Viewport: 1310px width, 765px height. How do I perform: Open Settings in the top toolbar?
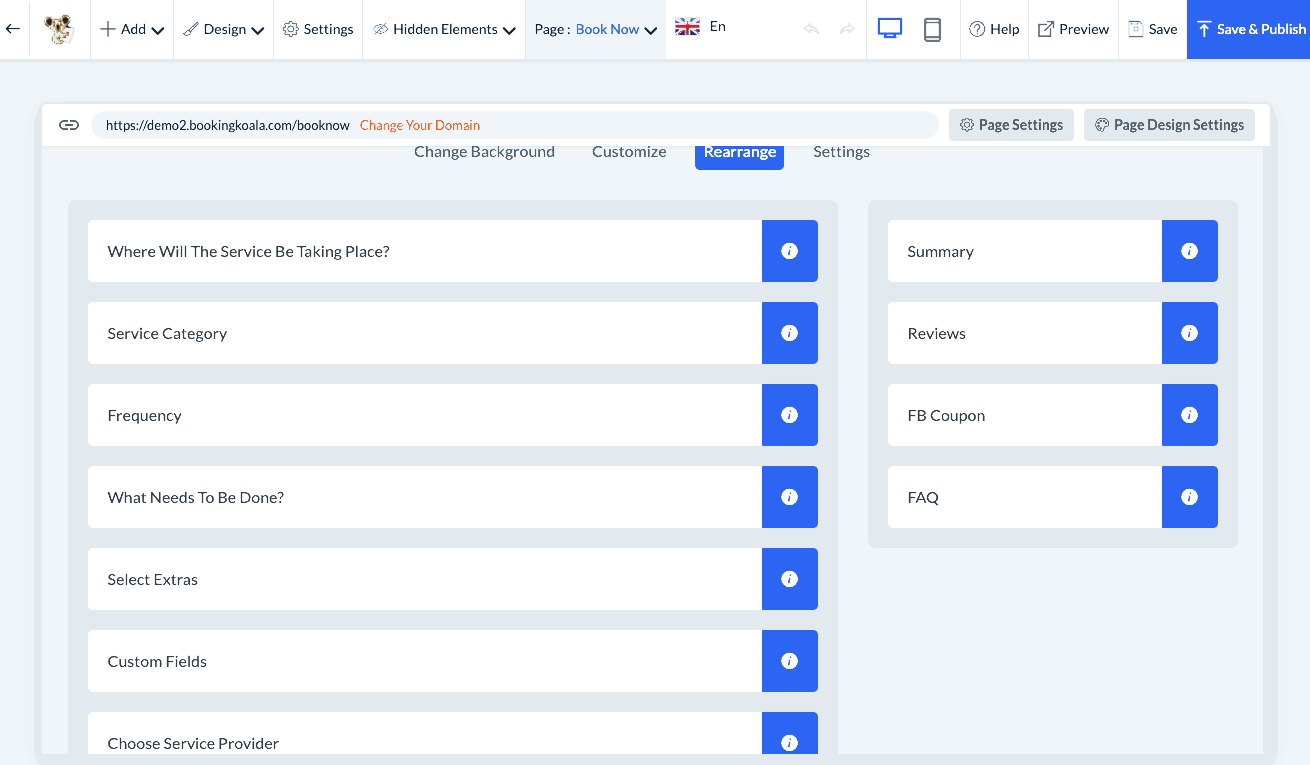pos(318,29)
